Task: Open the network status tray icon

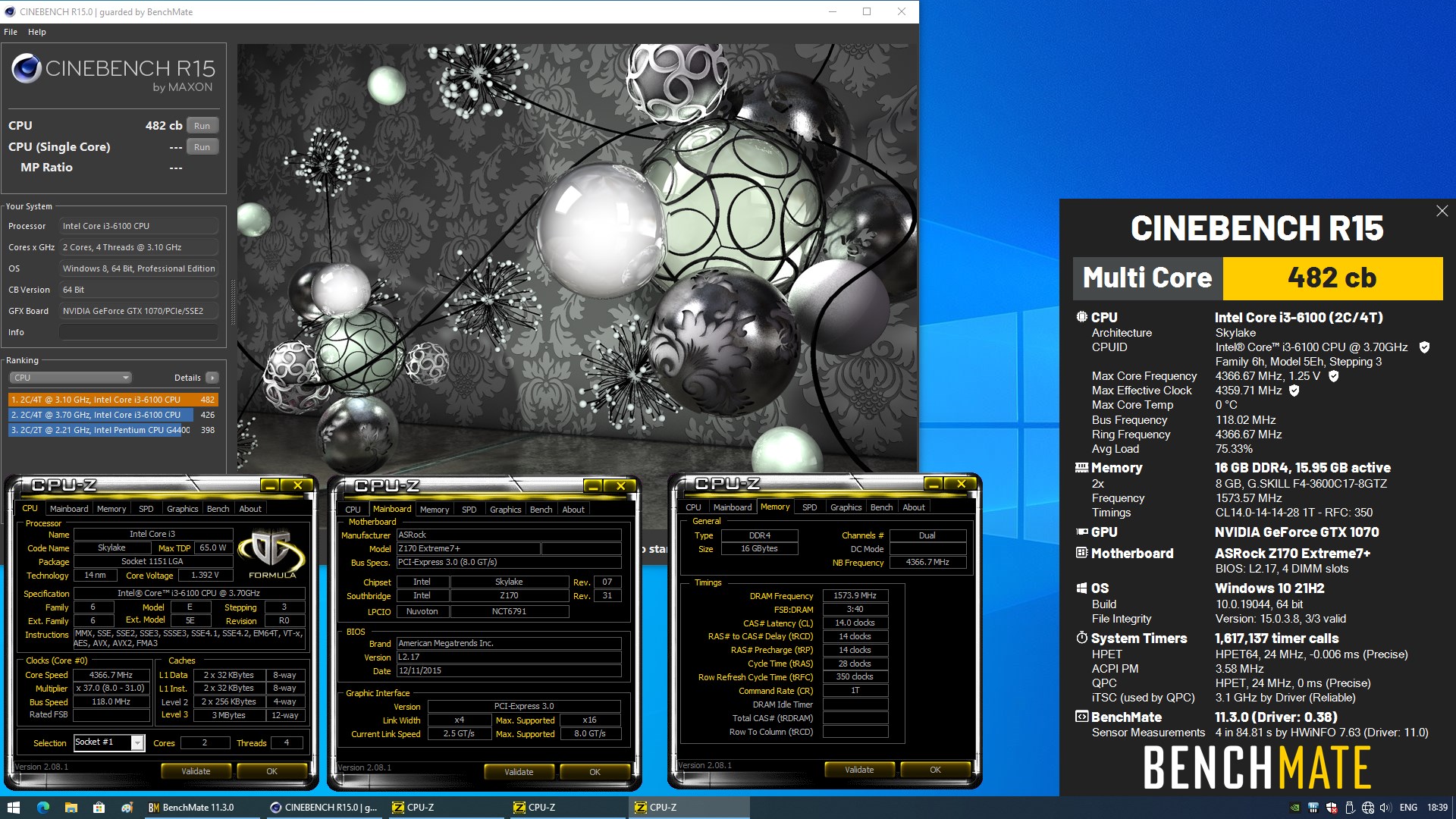Action: tap(1368, 808)
